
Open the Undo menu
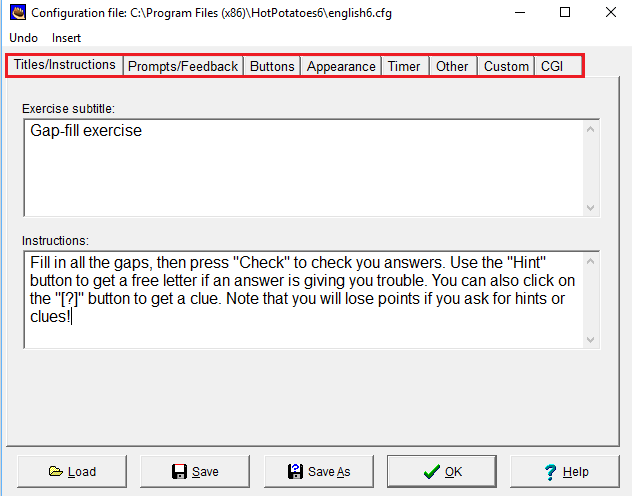[x=23, y=37]
